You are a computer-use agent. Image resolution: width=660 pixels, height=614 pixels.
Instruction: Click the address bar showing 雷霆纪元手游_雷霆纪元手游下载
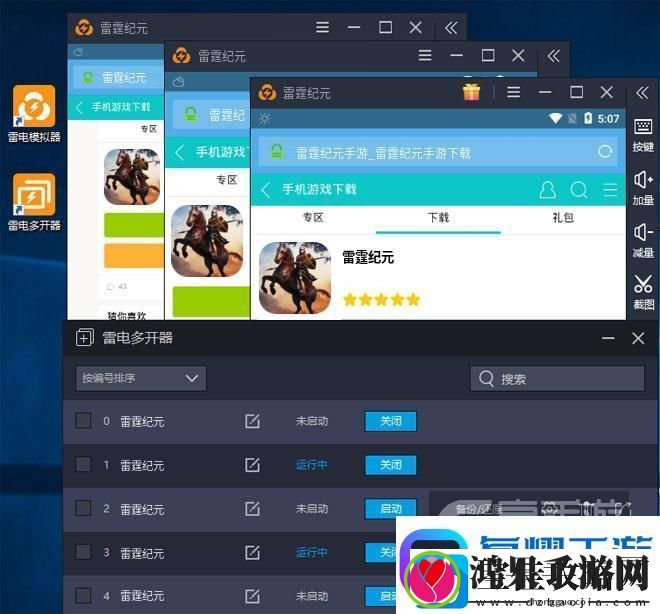click(438, 152)
